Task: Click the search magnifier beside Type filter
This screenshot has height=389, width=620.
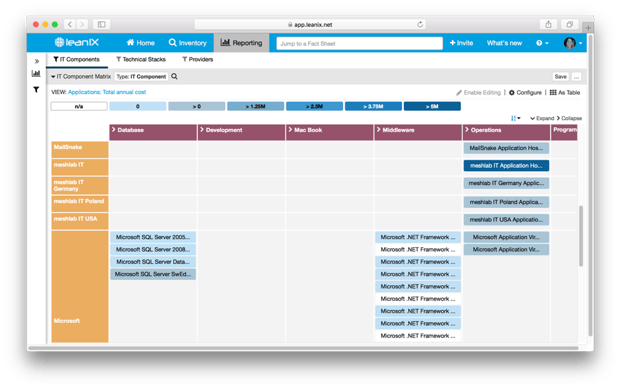Action: click(x=174, y=76)
